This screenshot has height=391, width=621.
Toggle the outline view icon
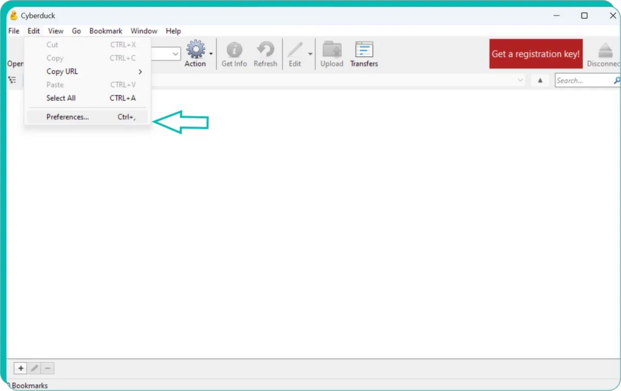coord(12,80)
